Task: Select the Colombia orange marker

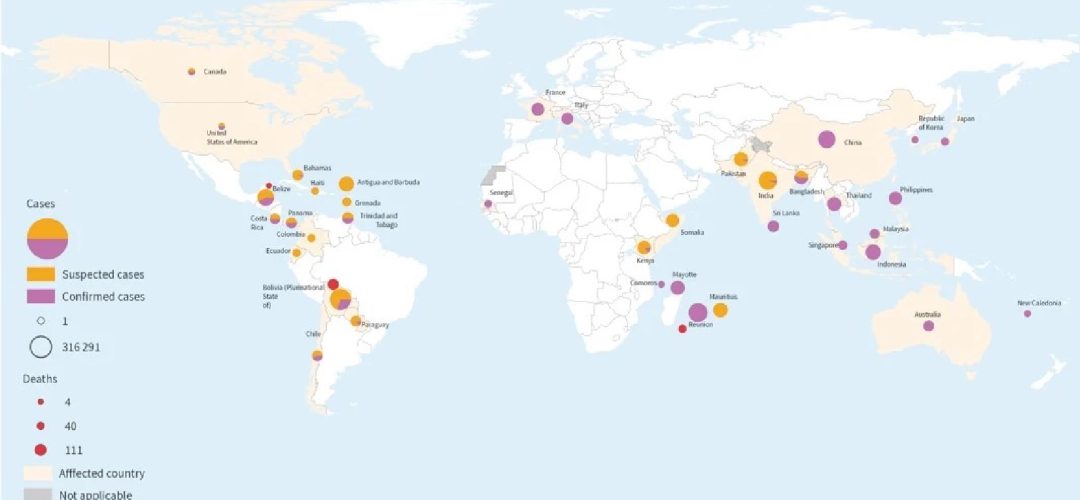Action: pos(311,238)
